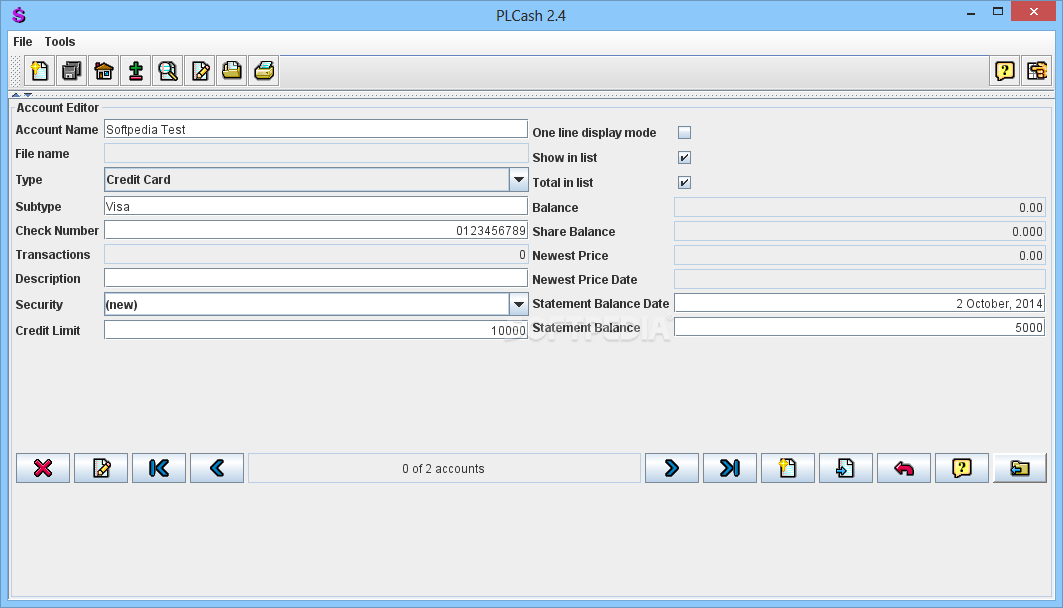This screenshot has height=608, width=1063.
Task: Open the Tools menu
Action: (60, 42)
